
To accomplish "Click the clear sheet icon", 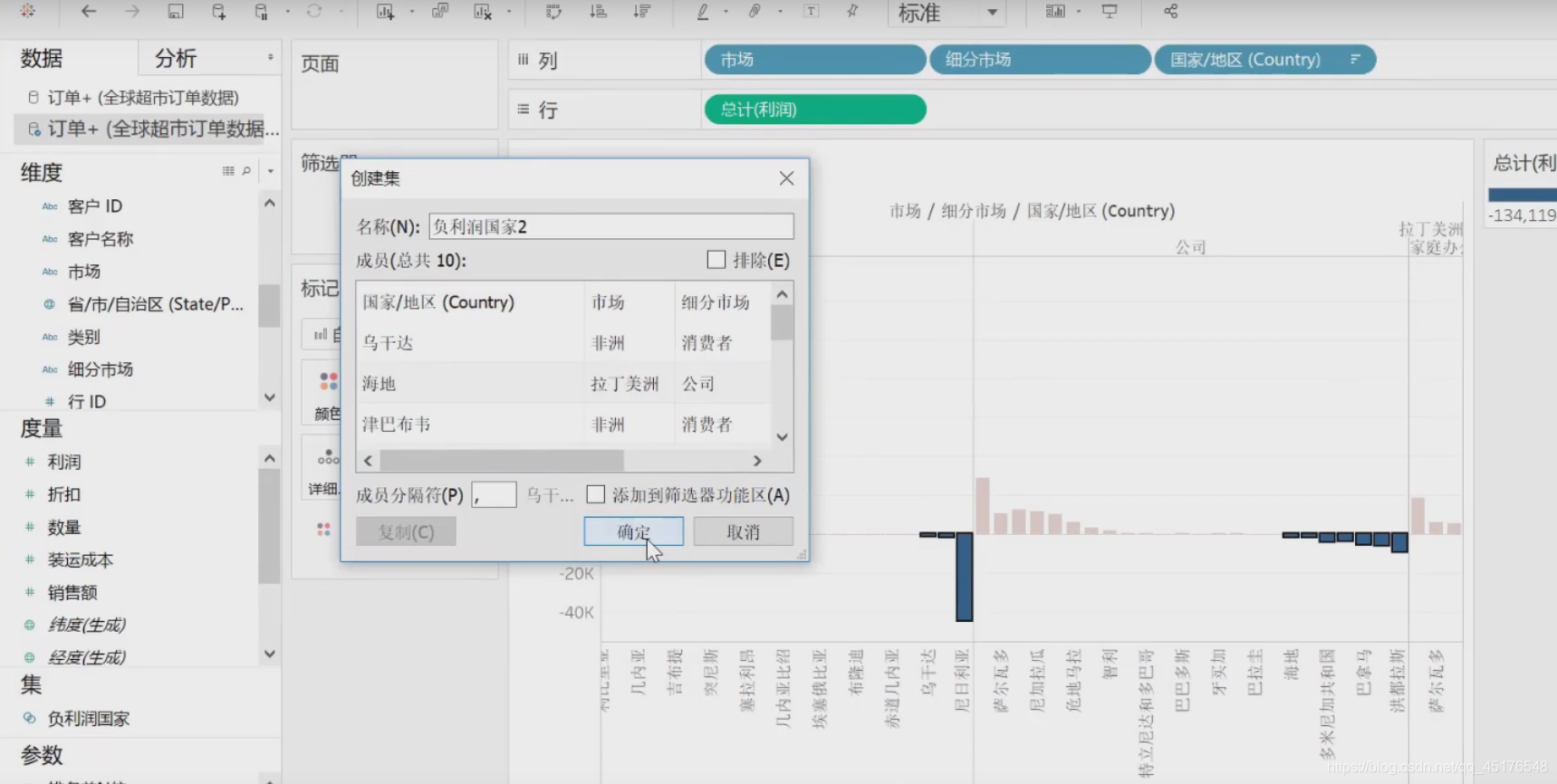I will click(x=483, y=12).
